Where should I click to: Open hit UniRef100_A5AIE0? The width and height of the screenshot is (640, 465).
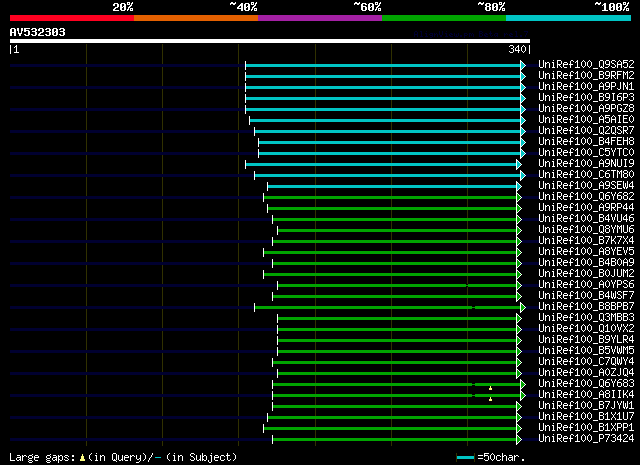(x=586, y=120)
